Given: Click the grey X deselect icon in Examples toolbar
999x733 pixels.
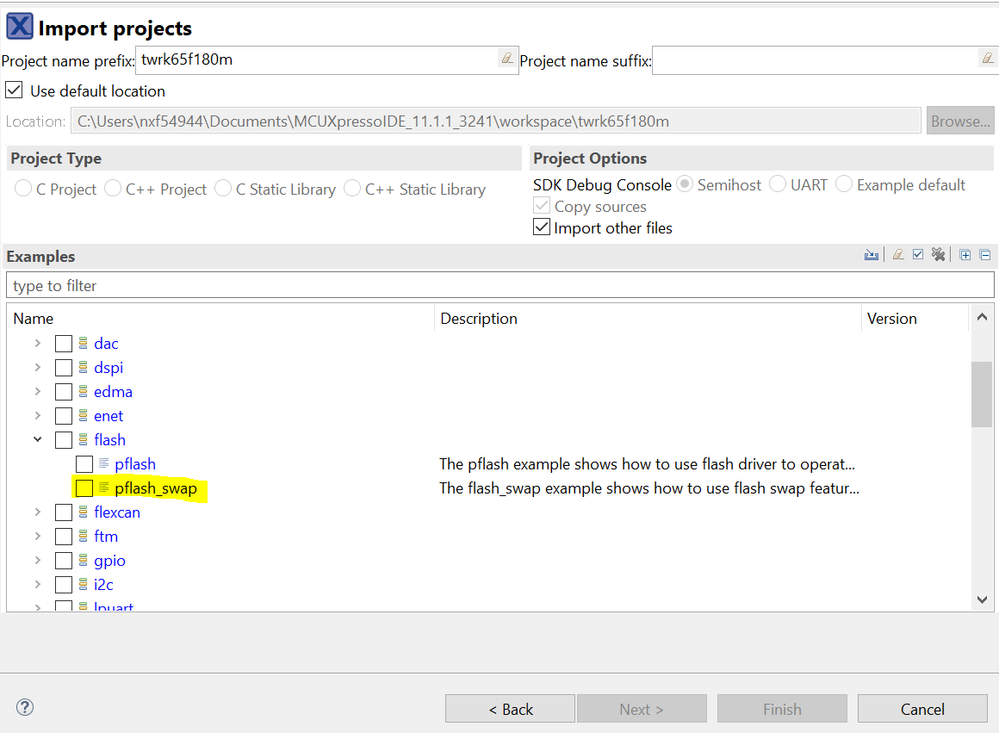Looking at the screenshot, I should tap(938, 256).
